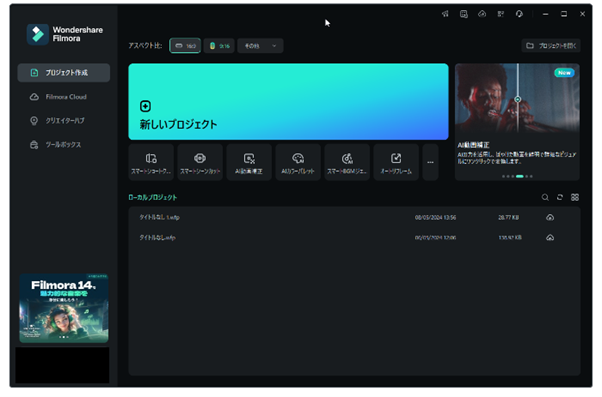Open the スマートシーンカット tool
This screenshot has height=397, width=602.
point(200,162)
